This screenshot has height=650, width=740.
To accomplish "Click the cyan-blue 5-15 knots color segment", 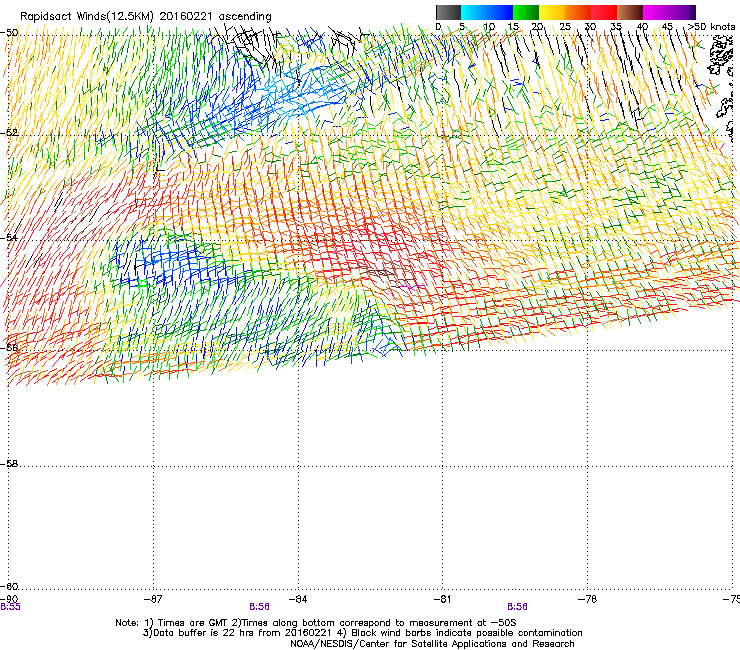I will tap(487, 12).
